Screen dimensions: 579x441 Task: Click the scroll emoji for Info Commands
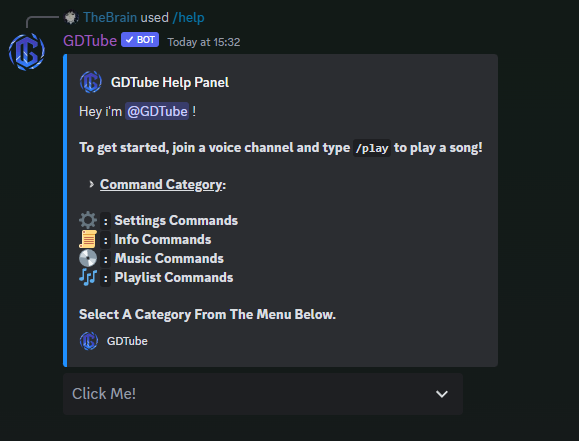pos(88,239)
